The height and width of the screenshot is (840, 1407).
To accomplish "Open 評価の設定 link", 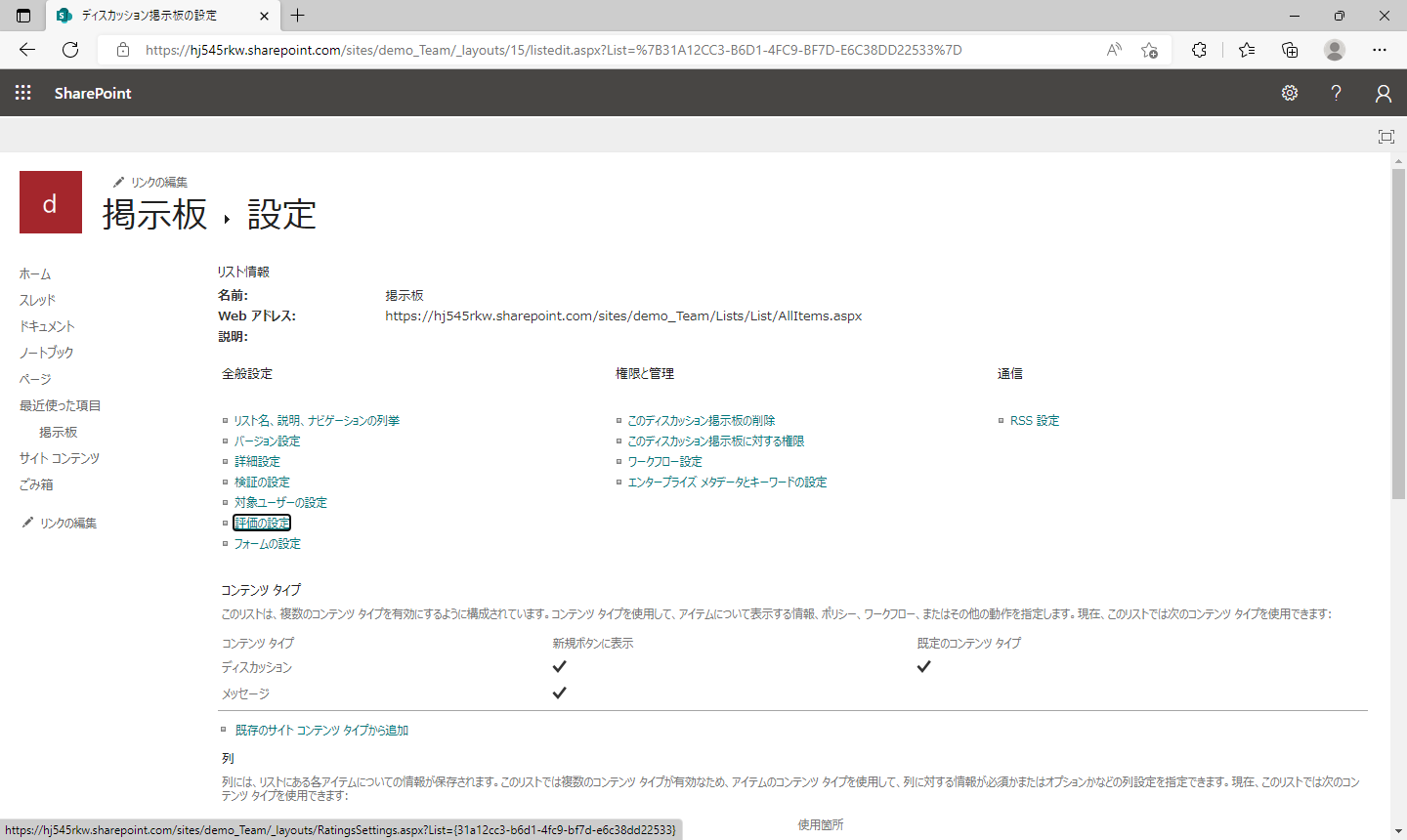I will (x=262, y=523).
